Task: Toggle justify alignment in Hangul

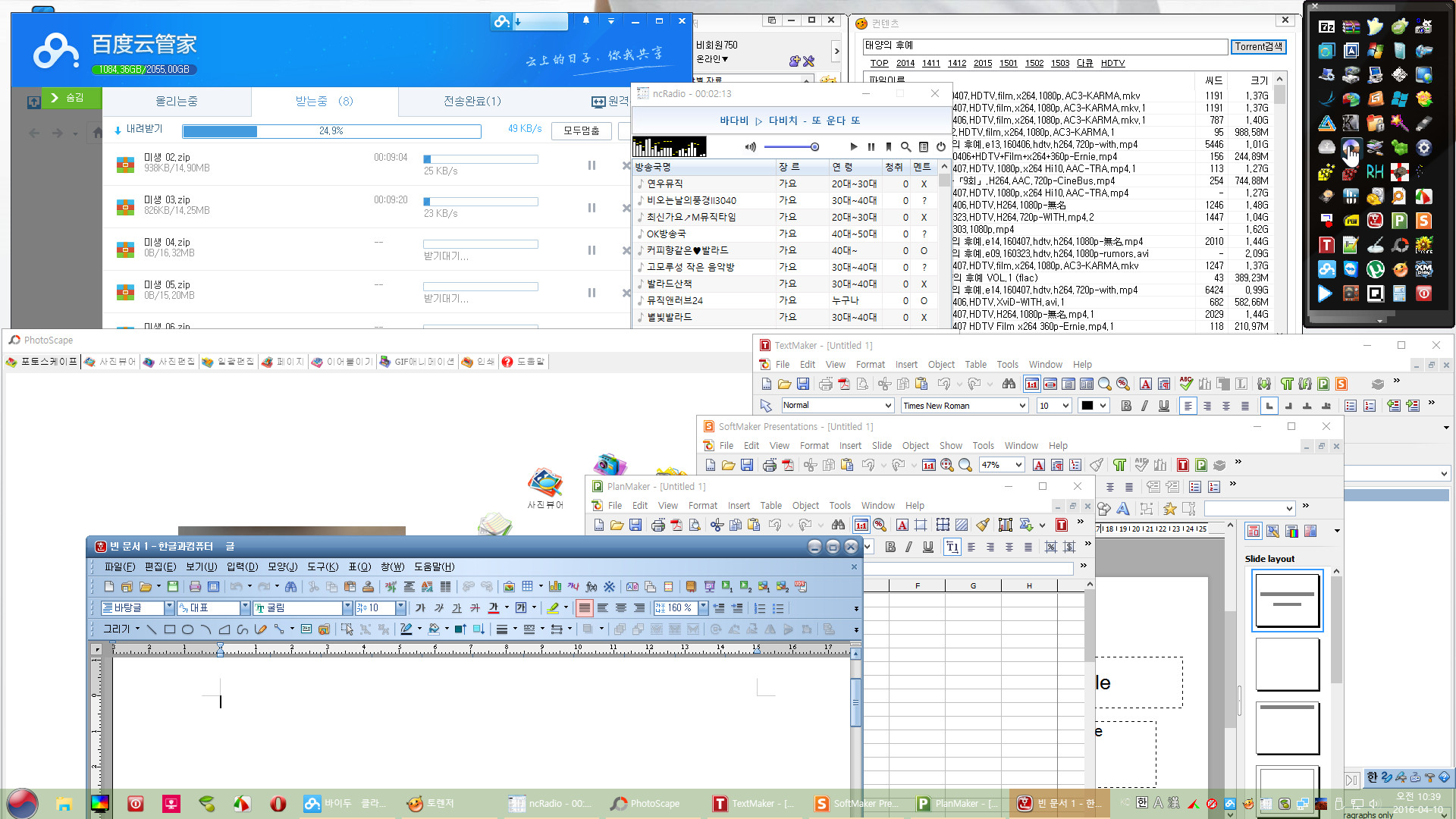Action: pyautogui.click(x=584, y=608)
